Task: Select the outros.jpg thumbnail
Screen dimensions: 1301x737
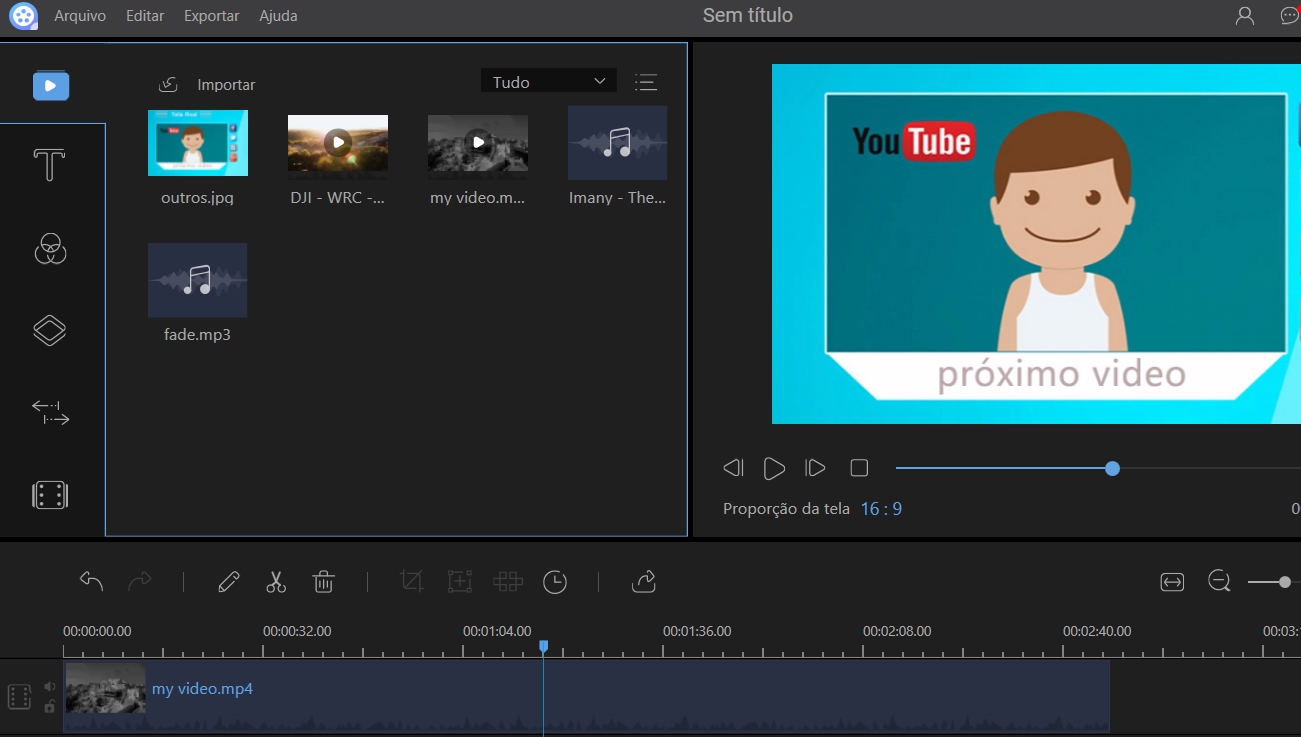Action: click(198, 143)
